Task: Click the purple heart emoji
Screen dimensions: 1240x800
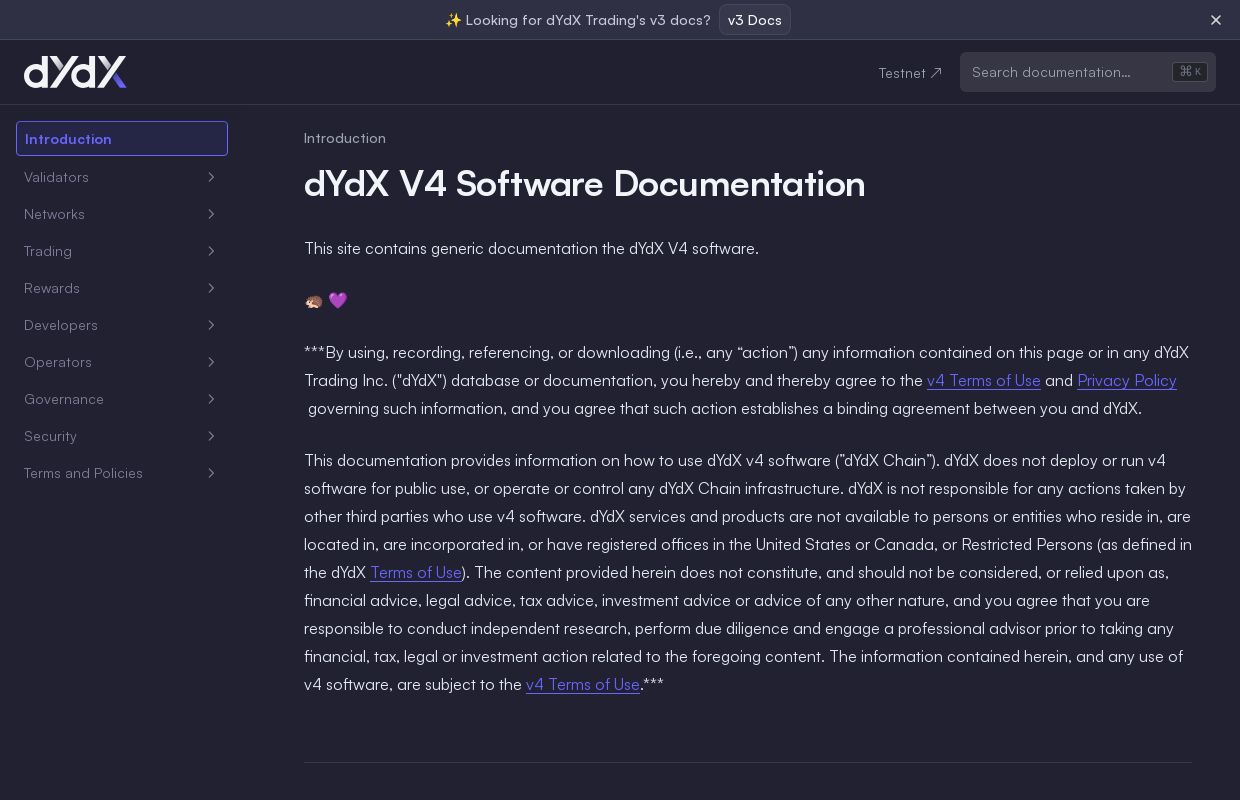Action: 338,300
